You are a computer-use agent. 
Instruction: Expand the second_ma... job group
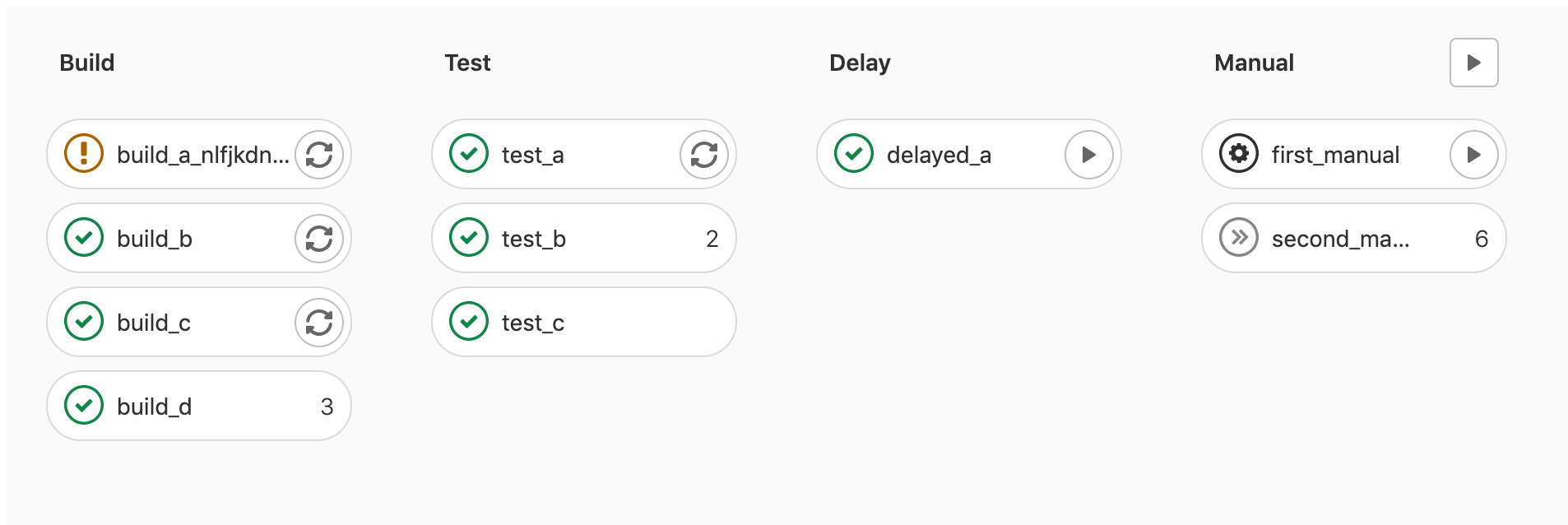tap(1354, 238)
